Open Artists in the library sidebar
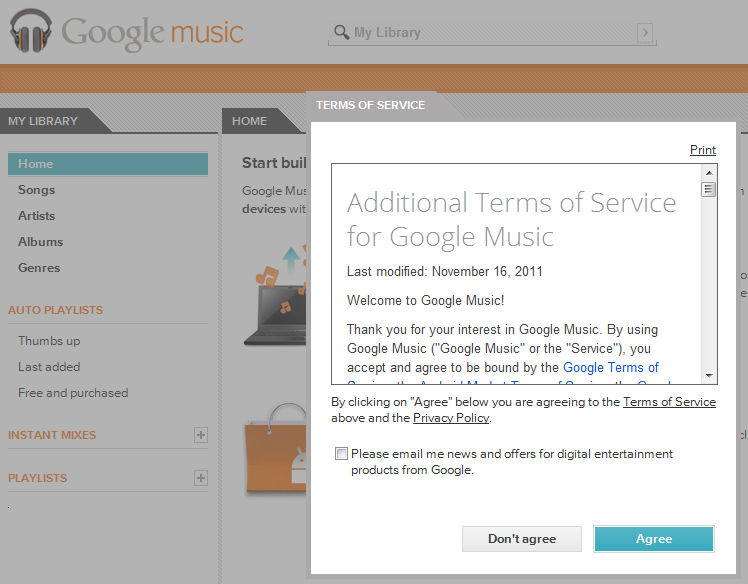This screenshot has height=584, width=748. 36,216
